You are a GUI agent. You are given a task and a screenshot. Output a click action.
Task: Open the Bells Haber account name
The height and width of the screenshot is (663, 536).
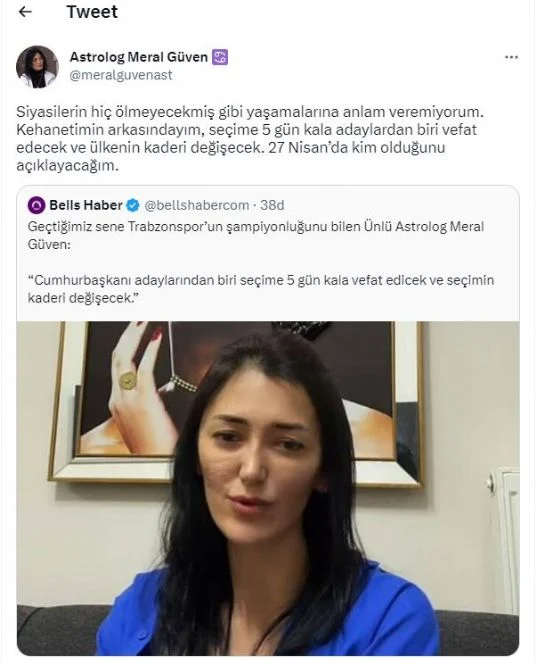(x=86, y=205)
